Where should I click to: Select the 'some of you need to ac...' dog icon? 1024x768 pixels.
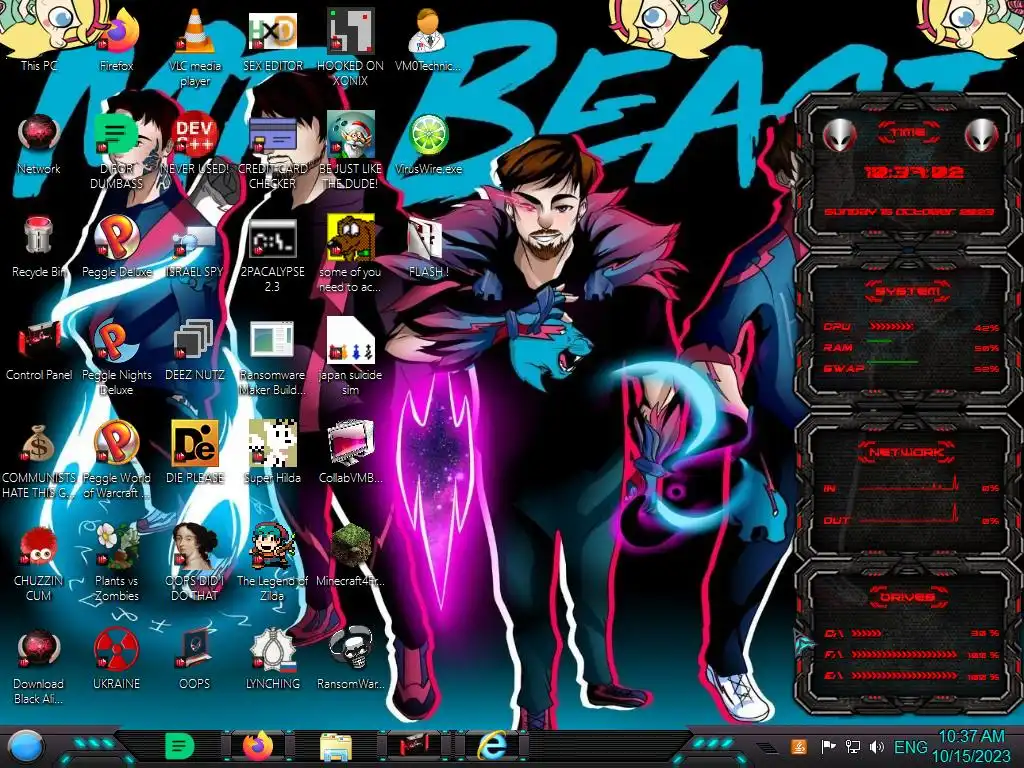coord(350,255)
